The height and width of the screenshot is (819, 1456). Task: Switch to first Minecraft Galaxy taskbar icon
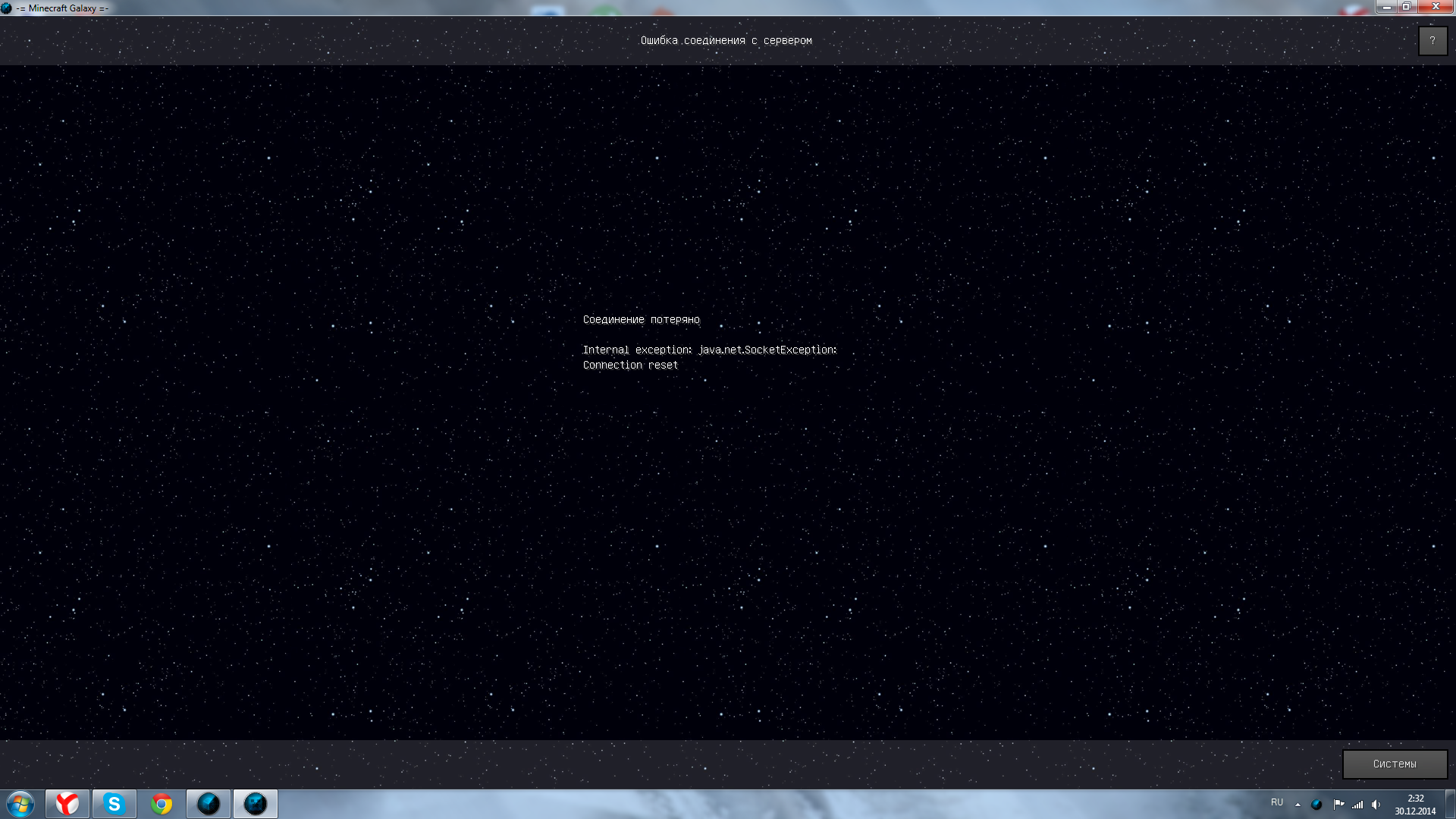tap(209, 804)
